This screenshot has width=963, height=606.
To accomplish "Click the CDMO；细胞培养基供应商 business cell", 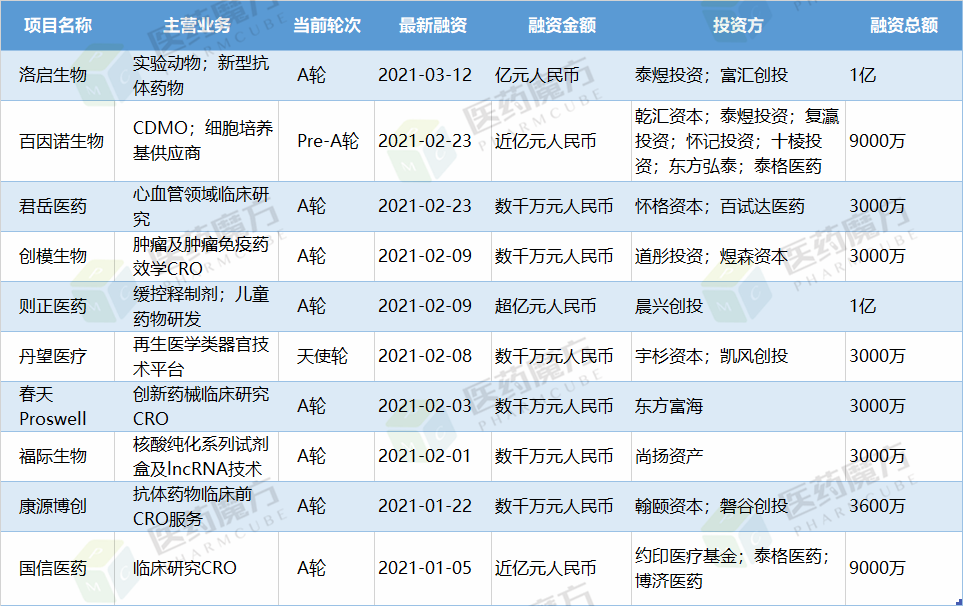I will pos(197,141).
